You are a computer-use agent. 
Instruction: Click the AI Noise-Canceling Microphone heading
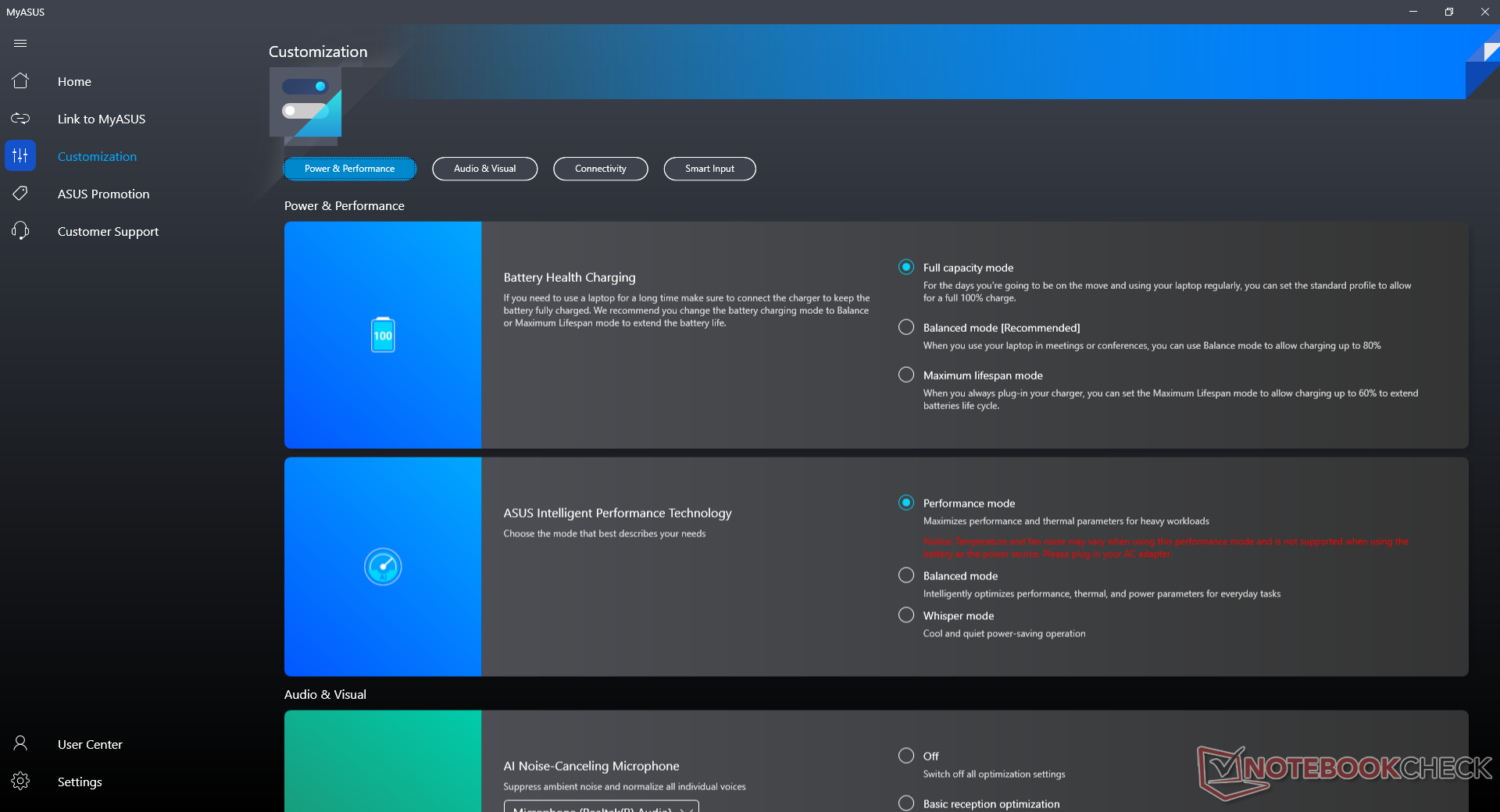(591, 766)
